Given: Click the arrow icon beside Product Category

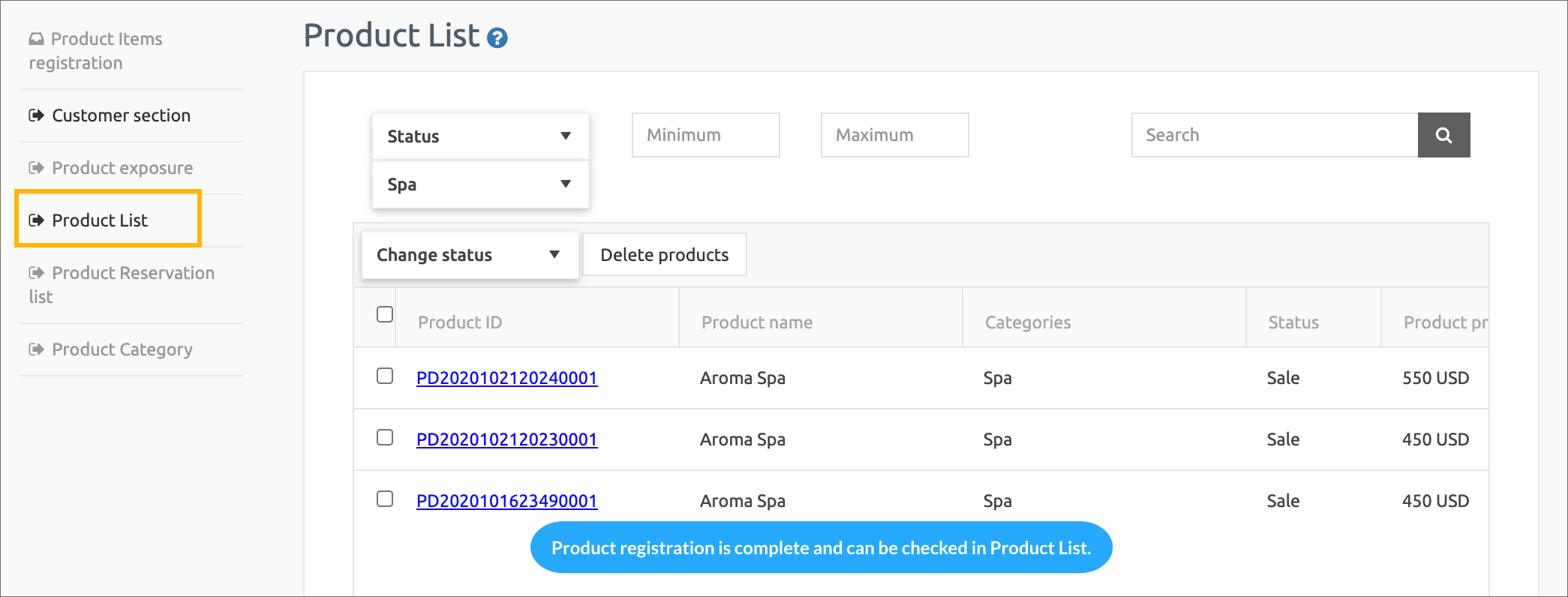Looking at the screenshot, I should click(x=36, y=349).
